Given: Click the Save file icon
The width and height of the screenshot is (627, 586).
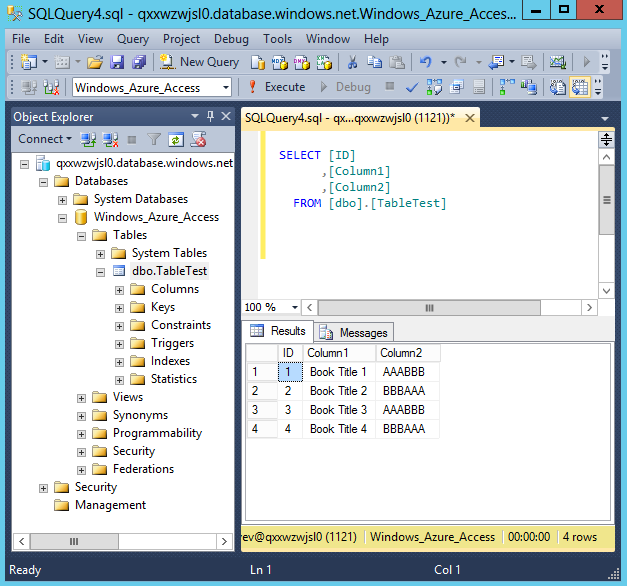Looking at the screenshot, I should tap(117, 62).
